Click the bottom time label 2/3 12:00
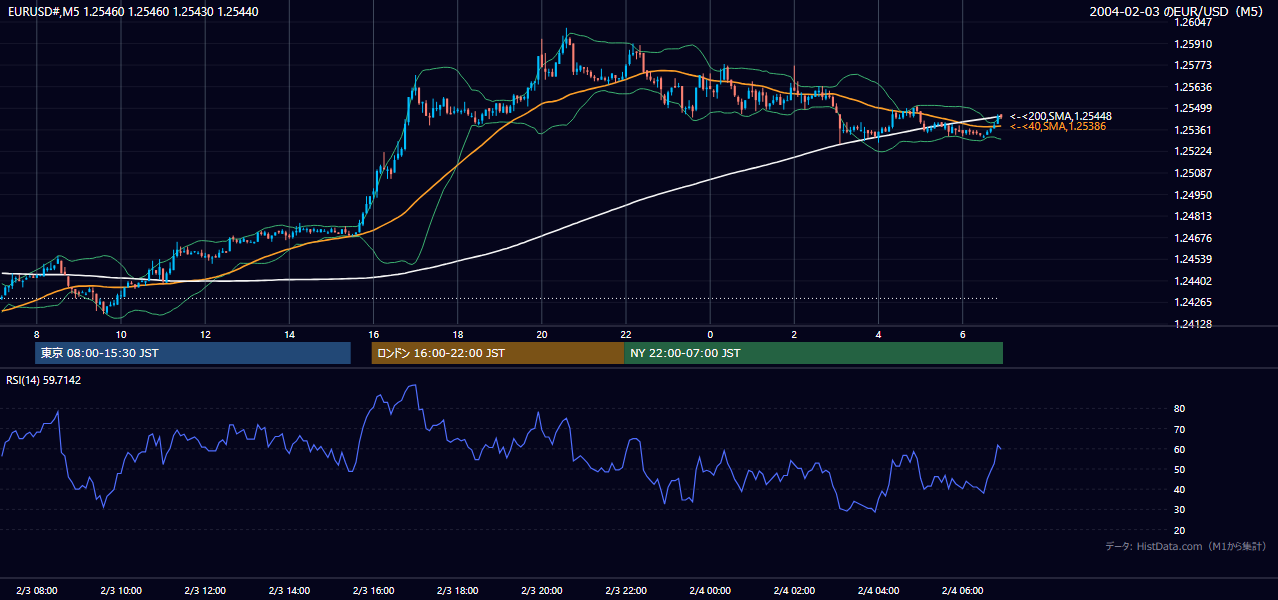The height and width of the screenshot is (600, 1278). click(205, 590)
